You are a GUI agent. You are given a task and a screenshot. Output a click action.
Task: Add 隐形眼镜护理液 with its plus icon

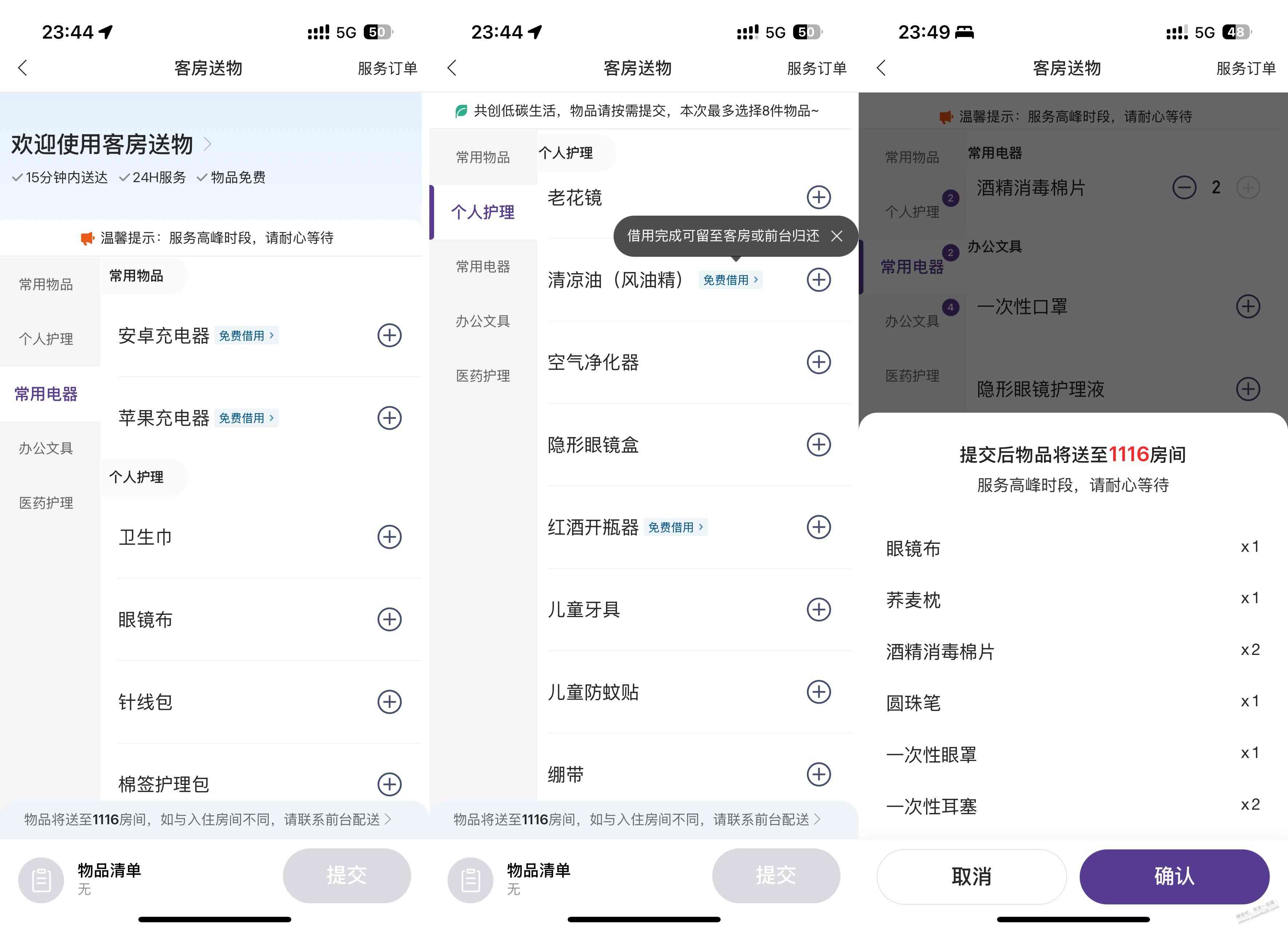click(x=1248, y=389)
